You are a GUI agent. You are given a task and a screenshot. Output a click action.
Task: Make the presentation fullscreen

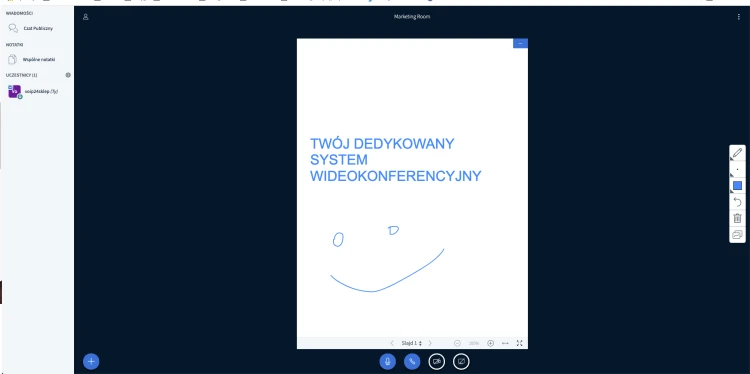click(x=519, y=343)
